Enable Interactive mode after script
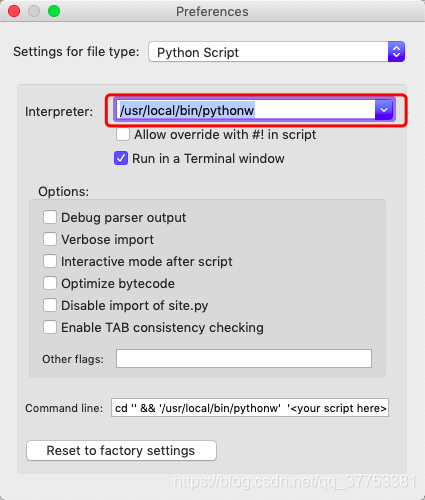This screenshot has width=425, height=500. 50,261
